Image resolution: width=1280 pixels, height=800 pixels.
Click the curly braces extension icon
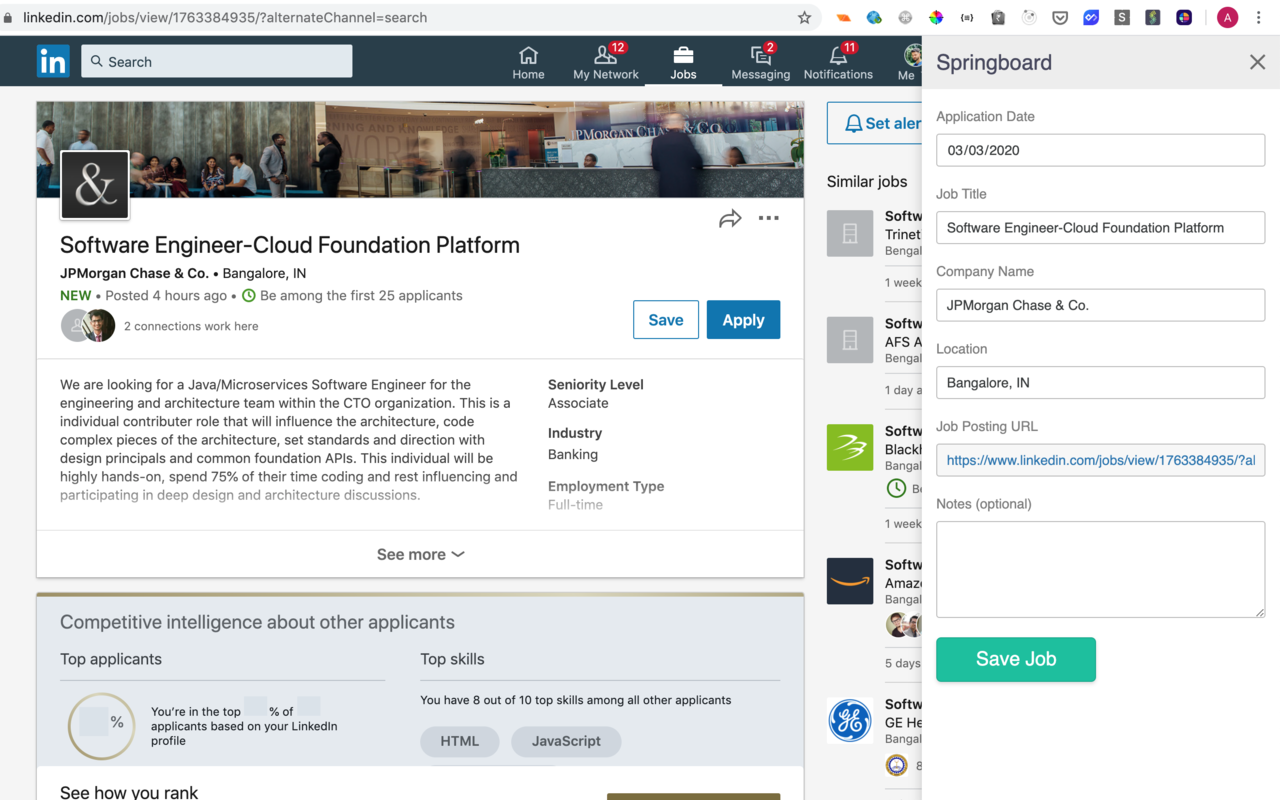click(x=967, y=17)
